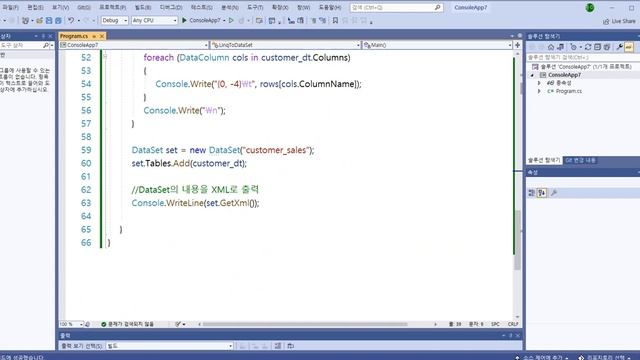Open the Tools menu
This screenshot has height=360, width=640.
[255, 7]
